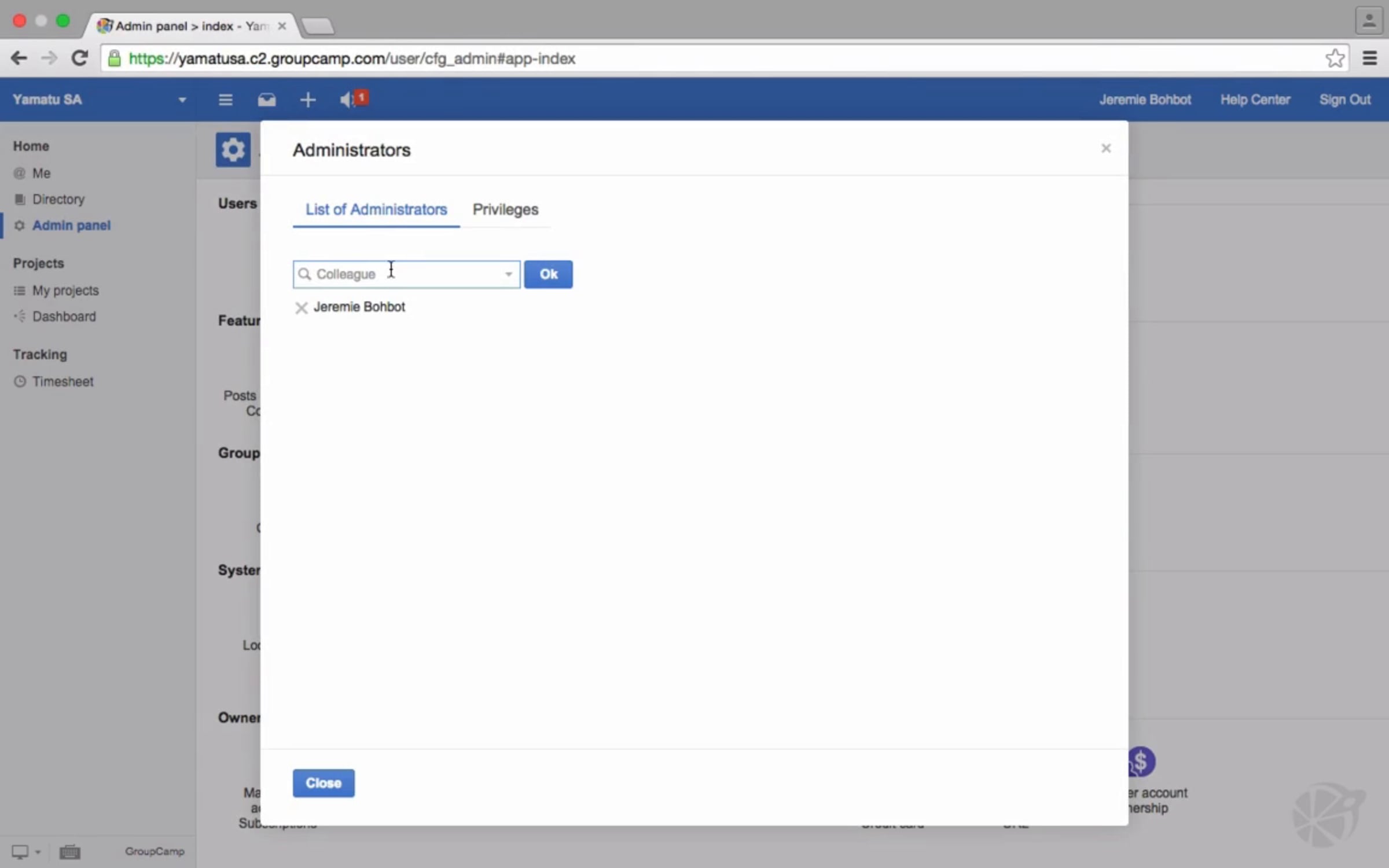Remove Jeremie Bohbot with the X icon

coord(301,307)
